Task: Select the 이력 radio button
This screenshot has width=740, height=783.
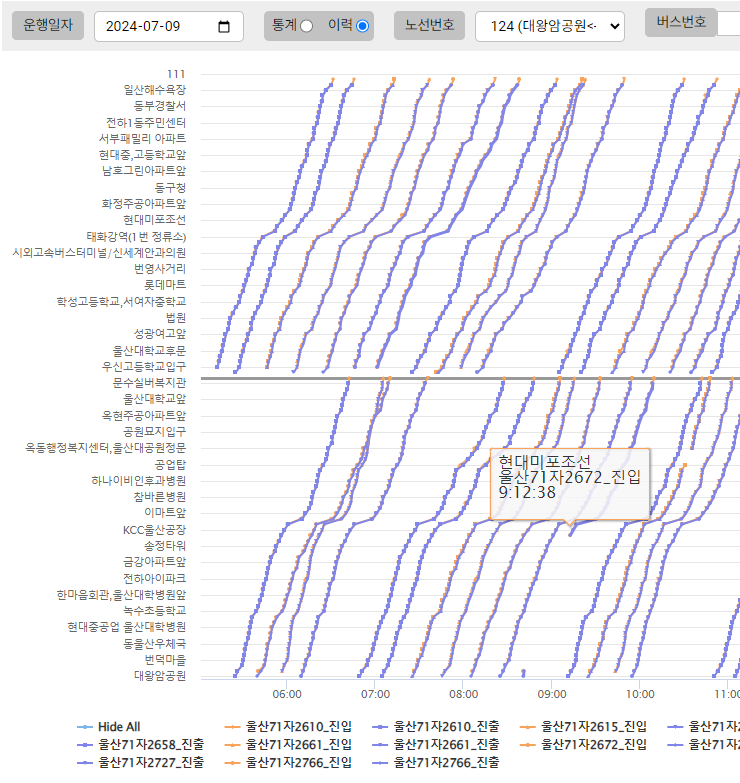Action: click(x=362, y=26)
